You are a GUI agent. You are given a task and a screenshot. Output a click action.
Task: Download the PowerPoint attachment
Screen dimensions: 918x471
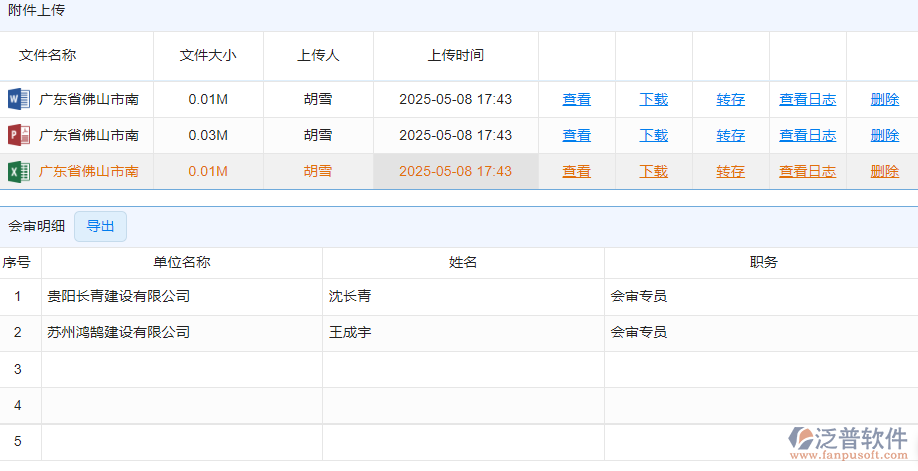(653, 135)
